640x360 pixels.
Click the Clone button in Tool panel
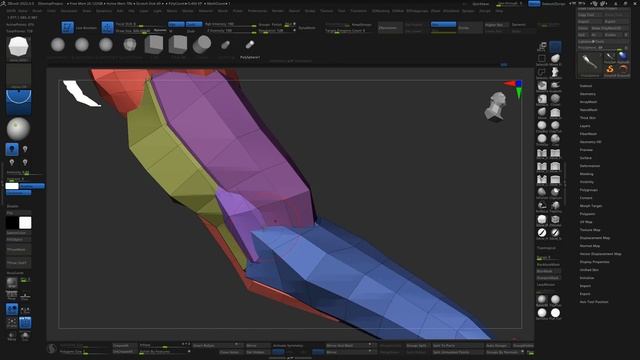click(x=583, y=28)
